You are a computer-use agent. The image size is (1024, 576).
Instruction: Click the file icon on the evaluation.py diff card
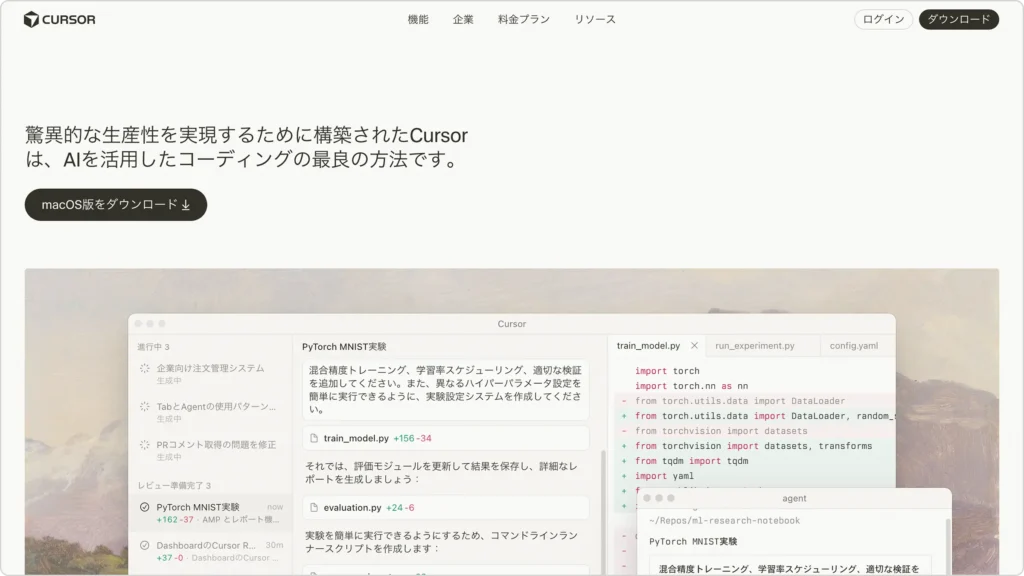[x=313, y=507]
